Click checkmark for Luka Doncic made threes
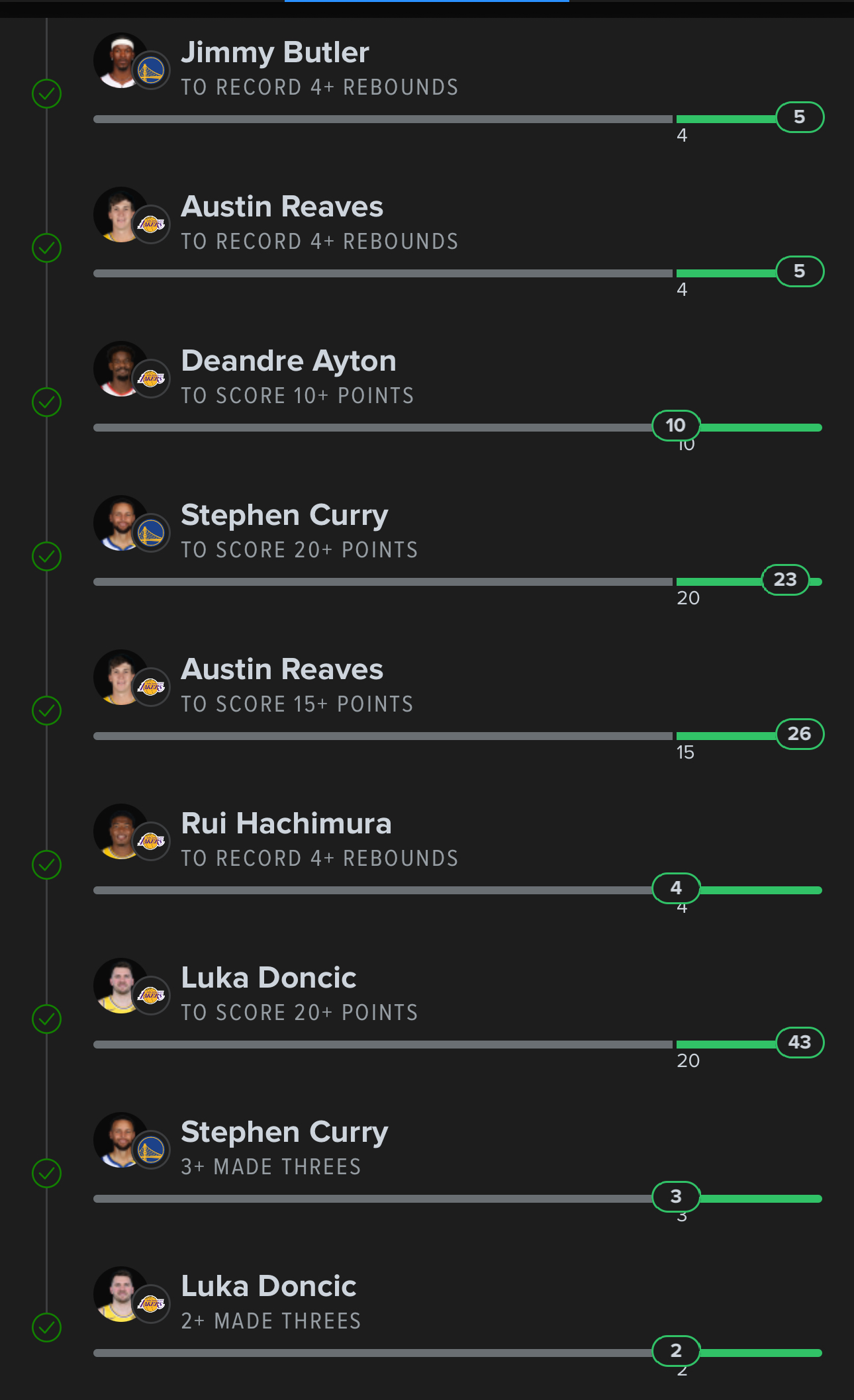Image resolution: width=854 pixels, height=1400 pixels. [47, 1328]
